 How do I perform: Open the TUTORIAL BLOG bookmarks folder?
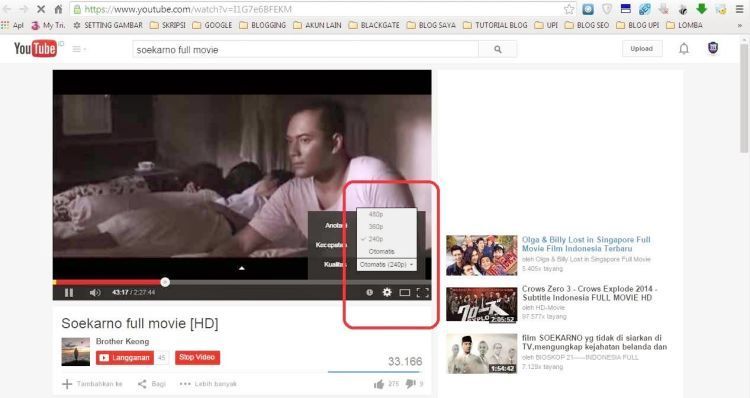point(495,25)
